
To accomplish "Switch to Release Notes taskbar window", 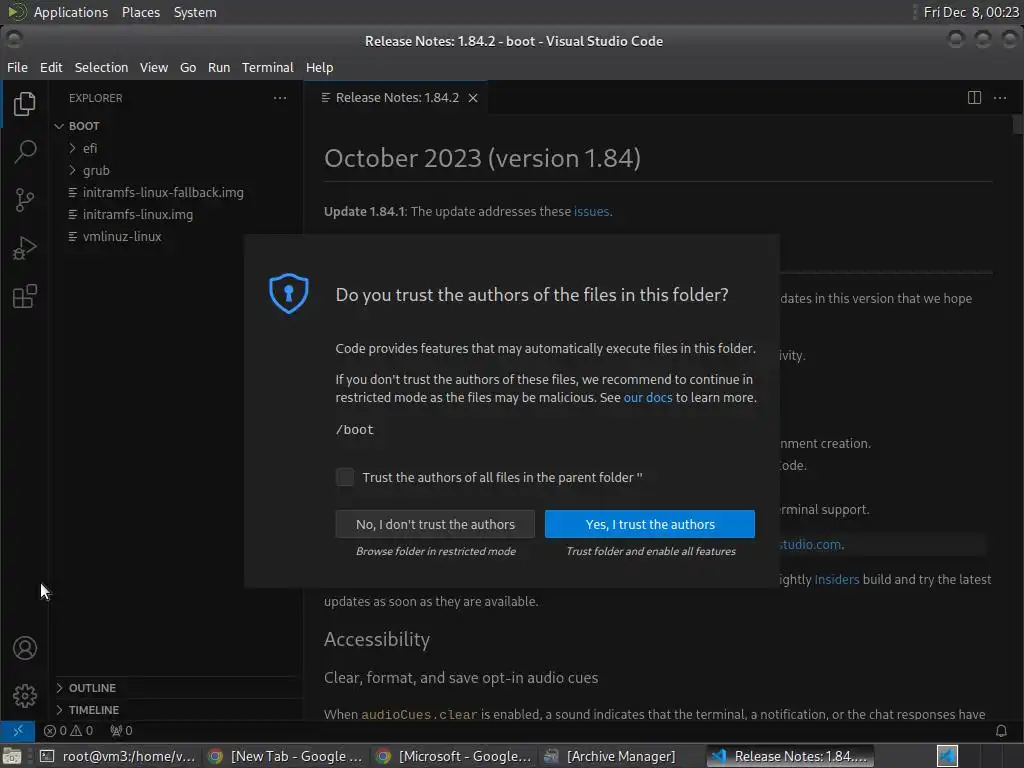I will click(x=790, y=756).
